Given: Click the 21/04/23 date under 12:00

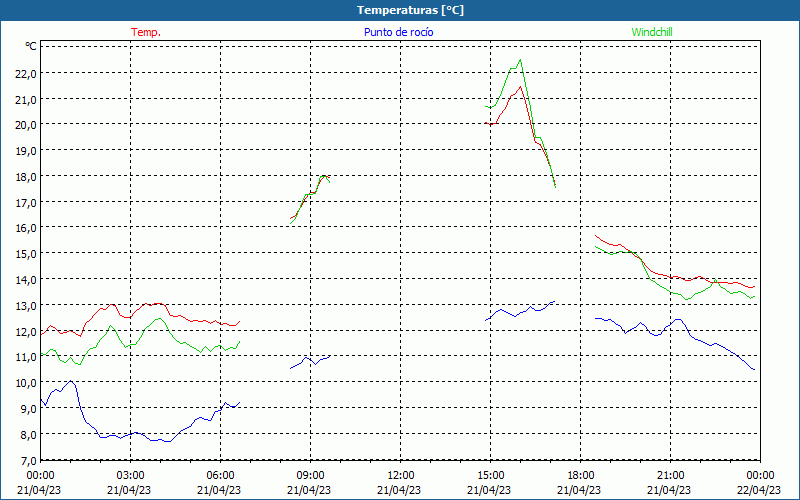Looking at the screenshot, I should click(x=399, y=490).
